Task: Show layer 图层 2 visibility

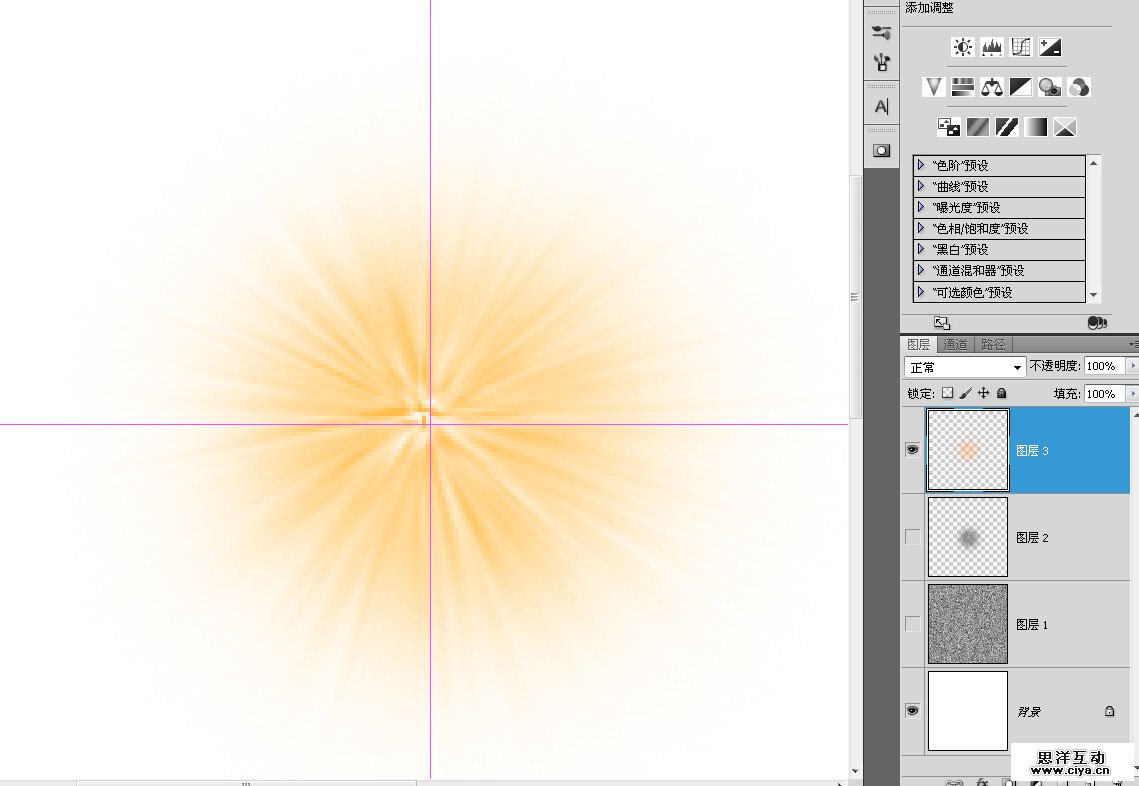Action: pyautogui.click(x=912, y=537)
